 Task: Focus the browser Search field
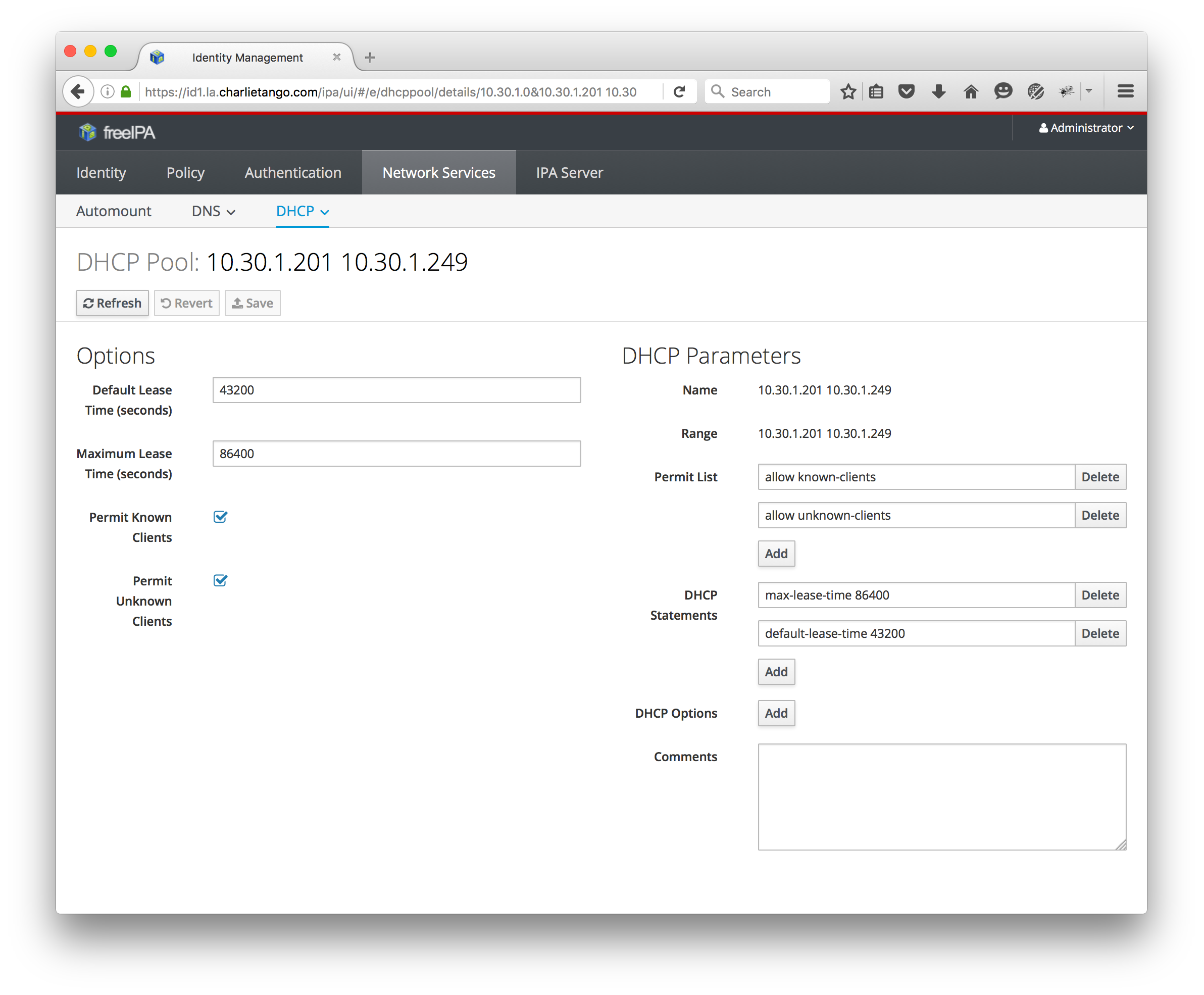[767, 92]
